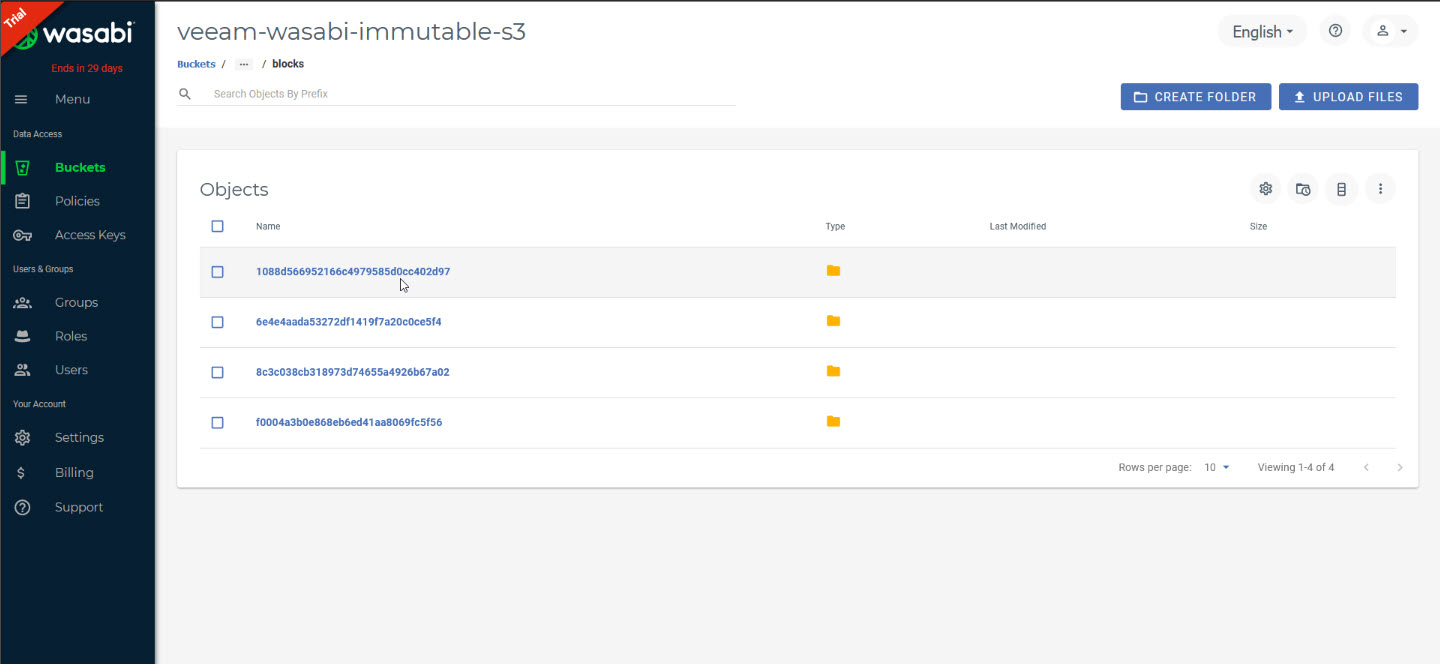Open folder f0004a3b0e868eb6ed41aa8069fc5f56
Screen dimensions: 1440x664
click(x=349, y=422)
